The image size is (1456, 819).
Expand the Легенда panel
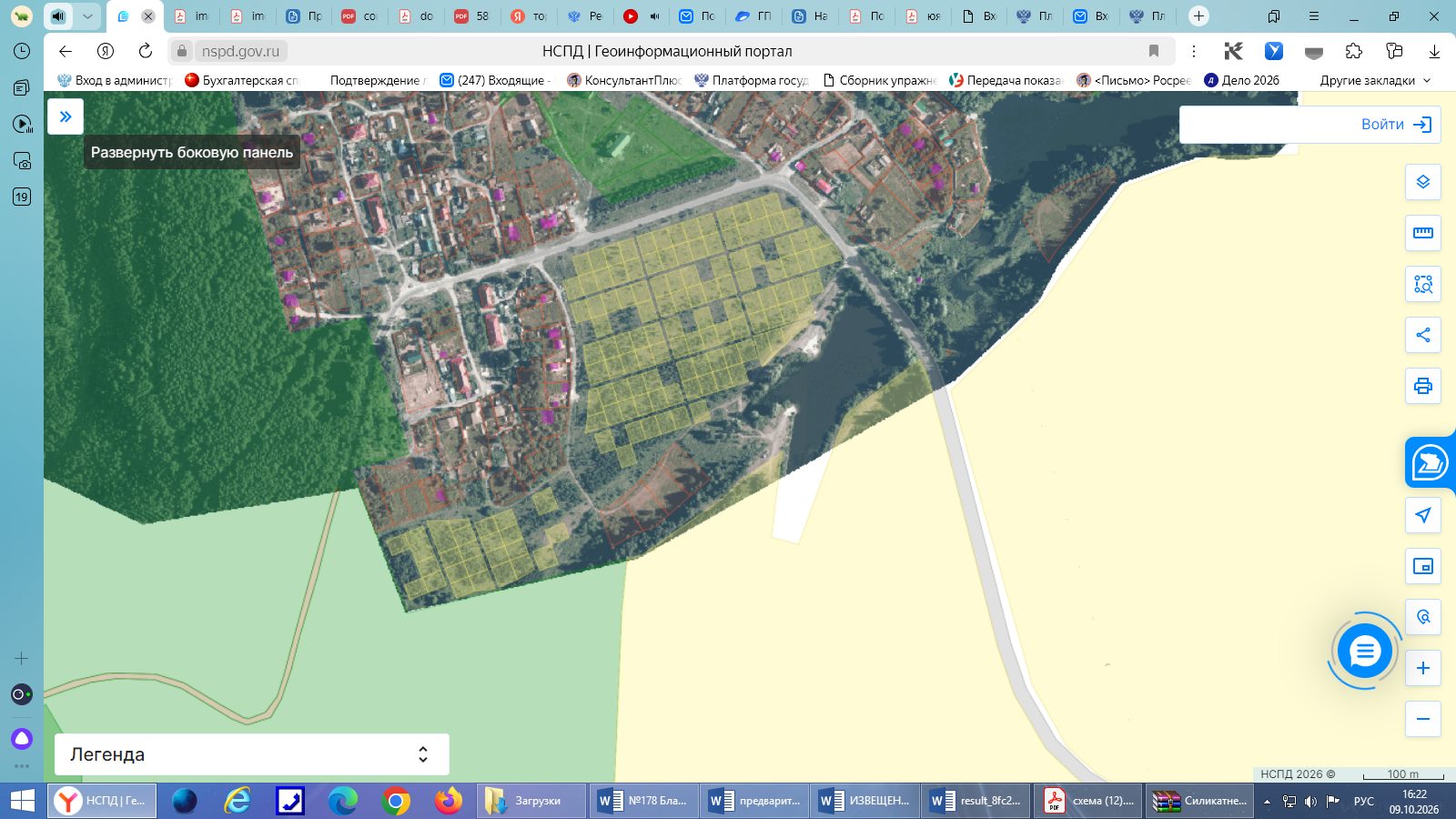[x=252, y=754]
